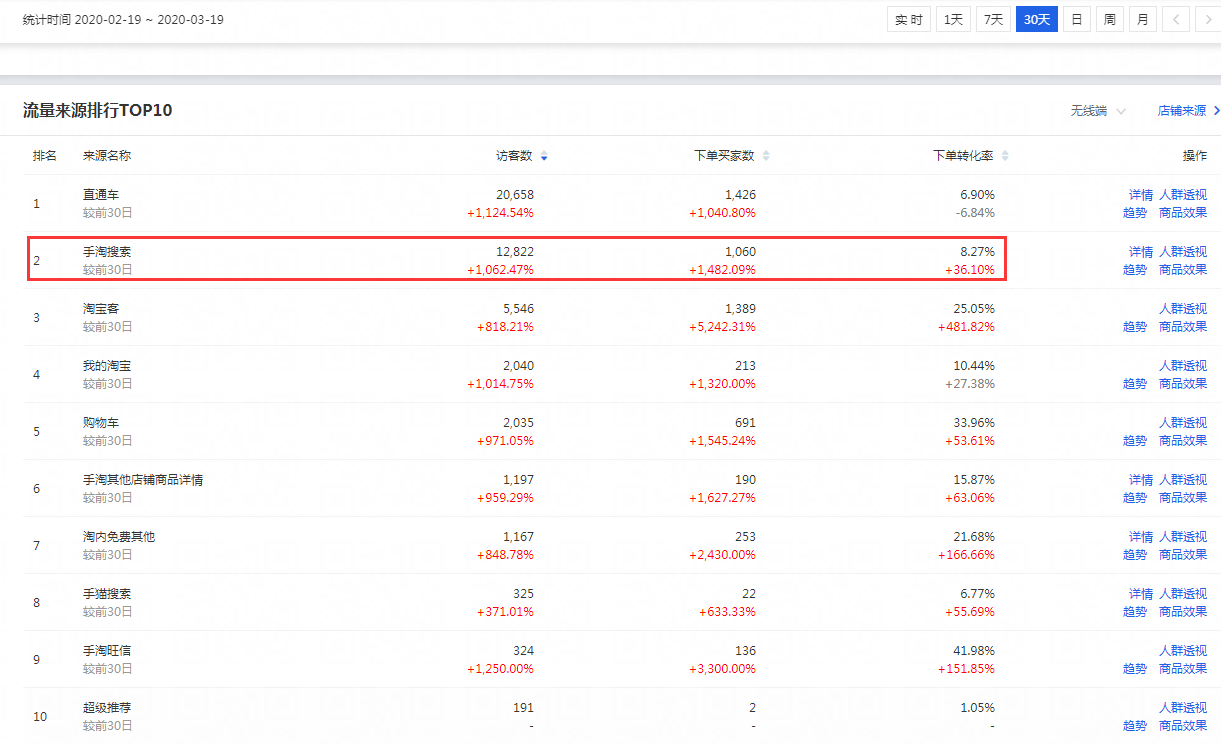Screen dimensions: 1221x744
Task: Open 店铺来源 link with chevron
Action: coord(1188,111)
